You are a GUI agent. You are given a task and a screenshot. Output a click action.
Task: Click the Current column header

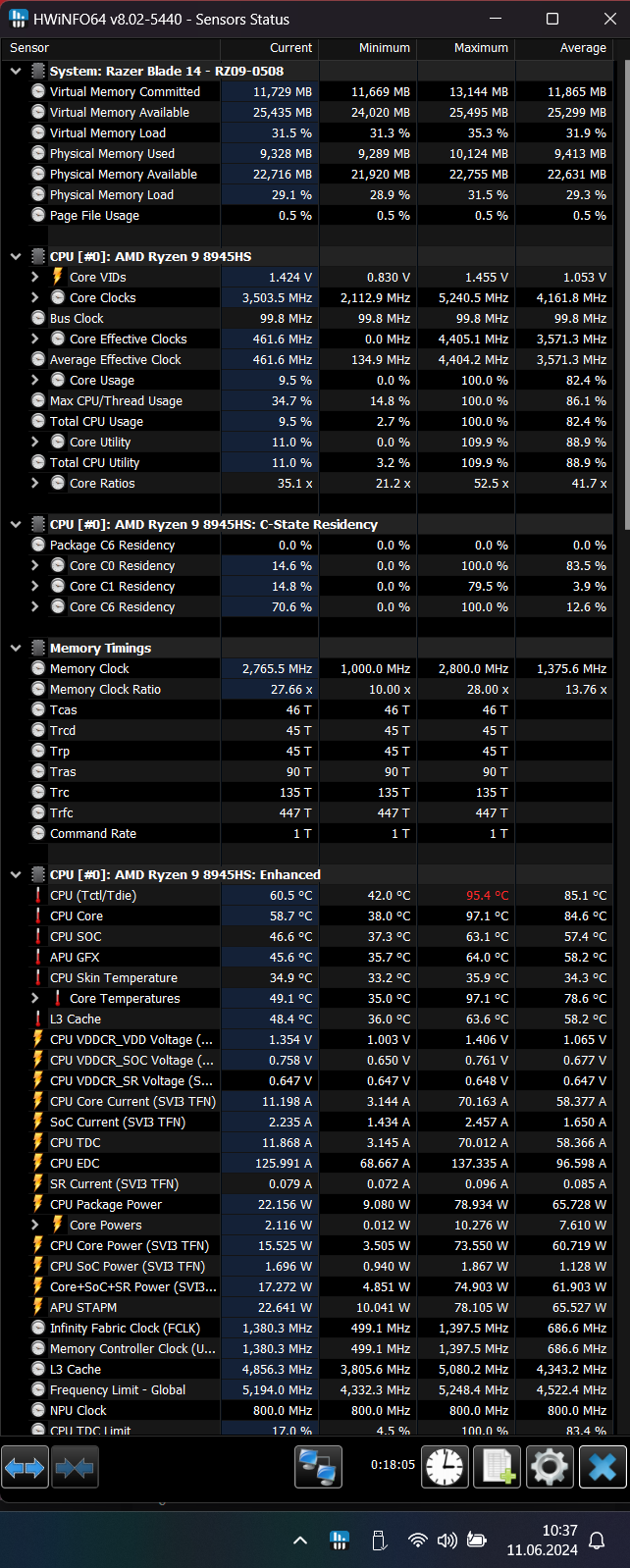[x=270, y=48]
